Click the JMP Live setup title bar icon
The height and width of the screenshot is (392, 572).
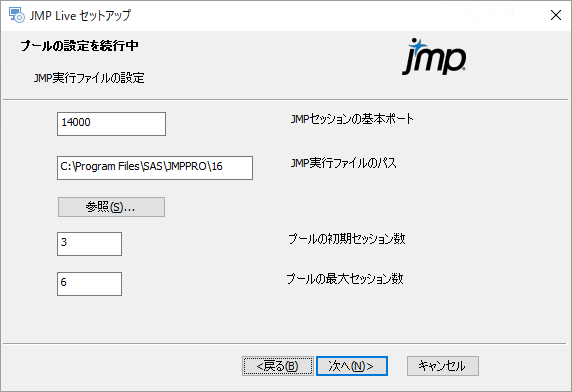click(16, 15)
